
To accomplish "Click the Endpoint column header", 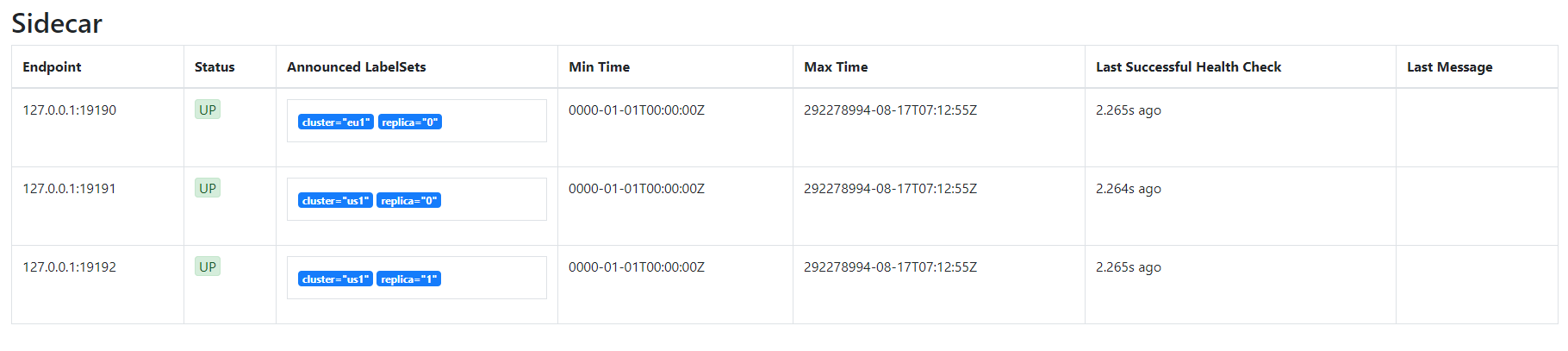I will 52,67.
